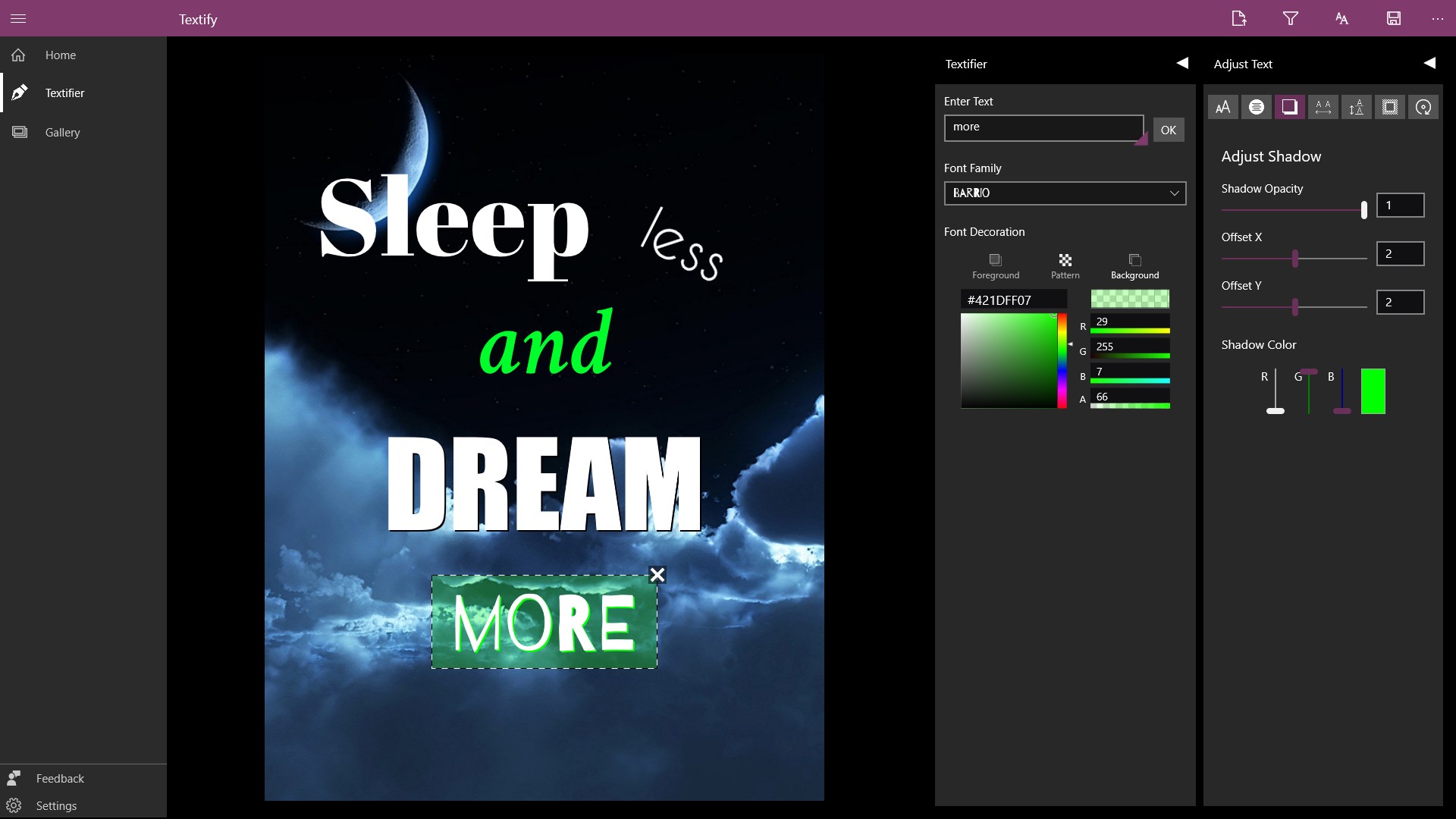Select Background decoration mode
1456x819 pixels.
(1134, 265)
